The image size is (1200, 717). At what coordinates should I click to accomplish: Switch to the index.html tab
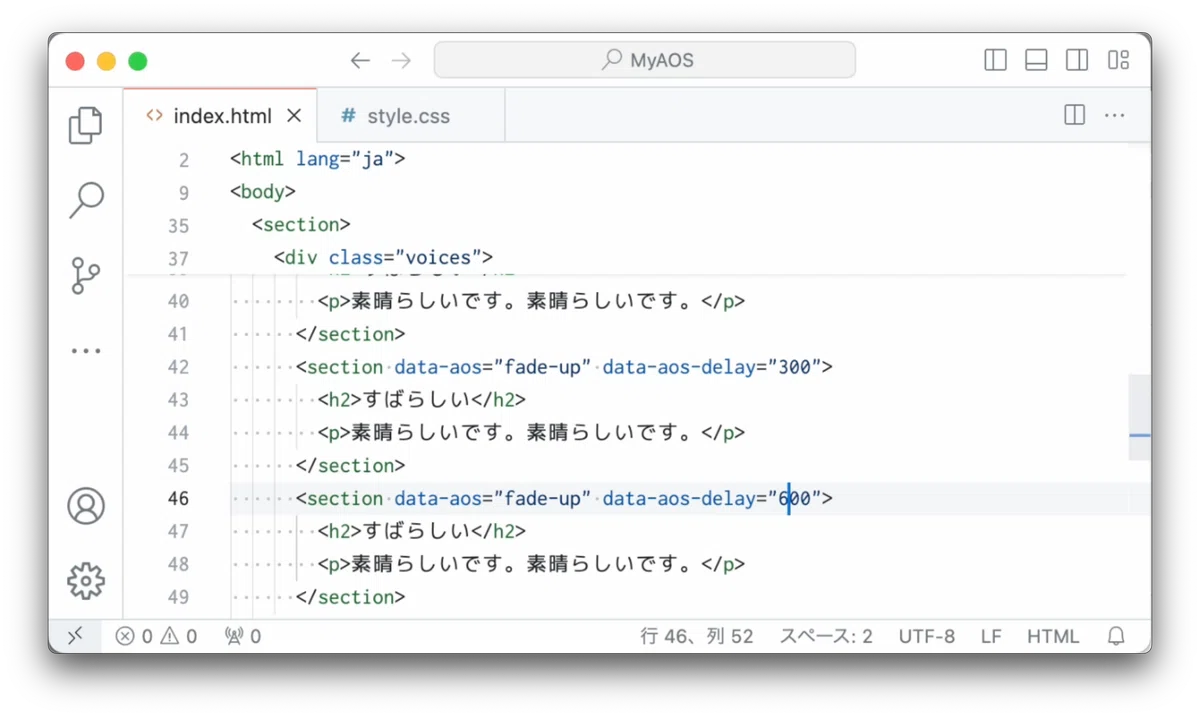coord(221,116)
